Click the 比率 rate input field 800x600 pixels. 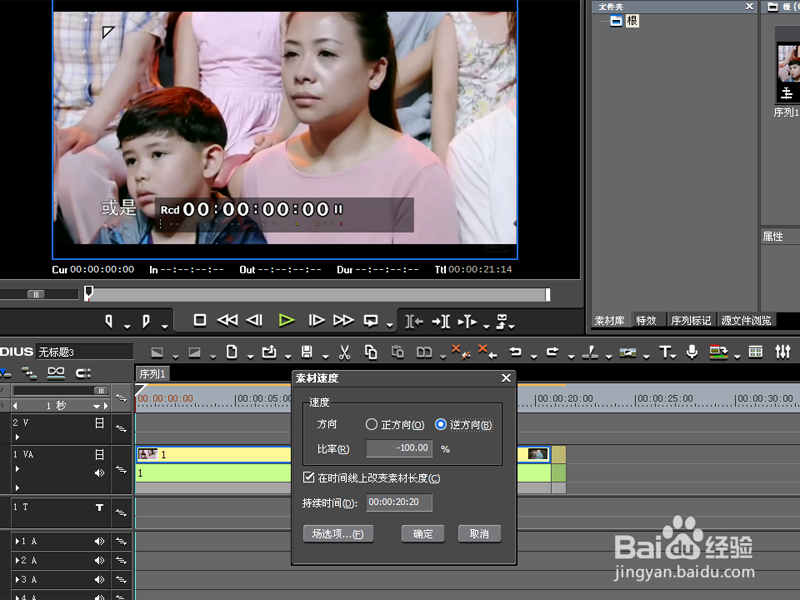click(x=399, y=448)
